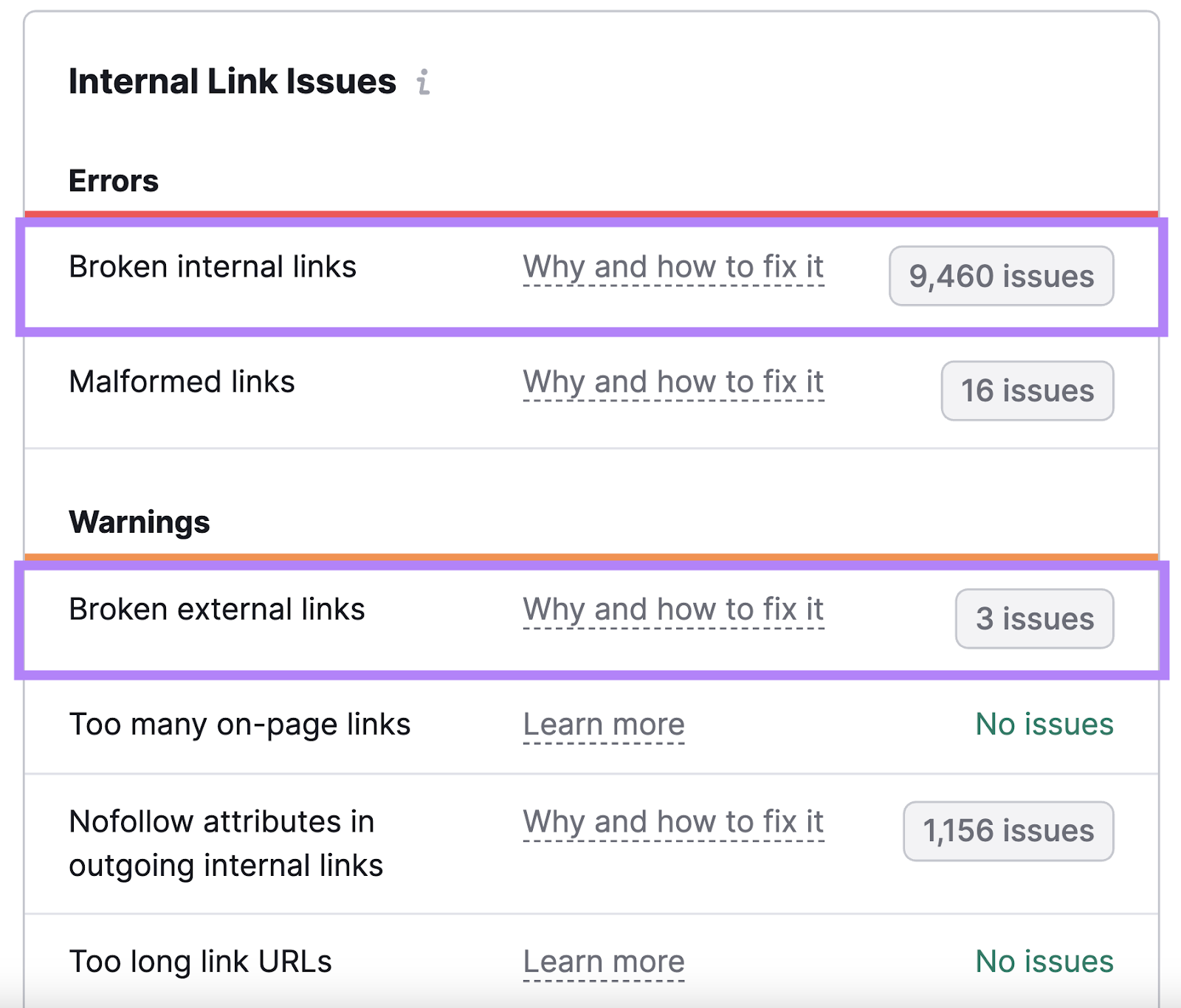Open 'Why and how to fix it' for broken internal links
Screen dimensions: 1181x1008
pos(672,267)
